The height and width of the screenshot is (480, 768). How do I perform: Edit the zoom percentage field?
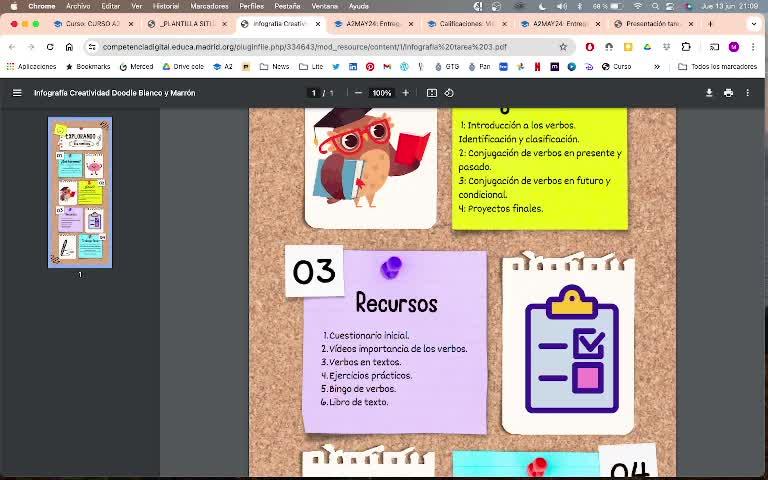[381, 93]
